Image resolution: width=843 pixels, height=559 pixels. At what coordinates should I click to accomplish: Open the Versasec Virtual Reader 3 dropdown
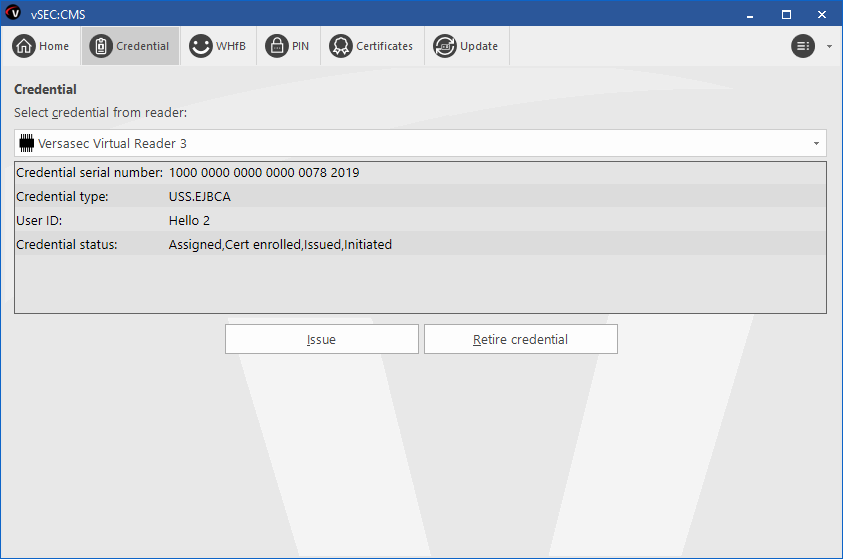coord(420,144)
